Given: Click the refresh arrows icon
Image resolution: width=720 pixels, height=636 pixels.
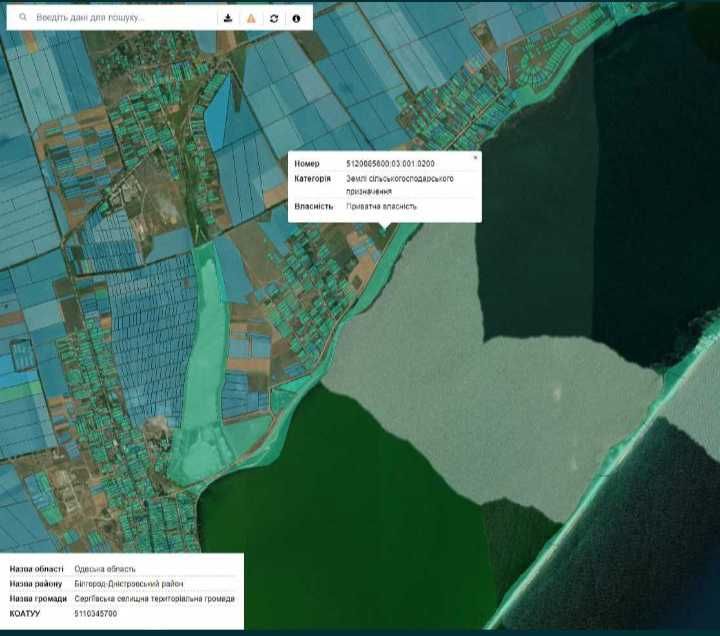Looking at the screenshot, I should (x=274, y=18).
